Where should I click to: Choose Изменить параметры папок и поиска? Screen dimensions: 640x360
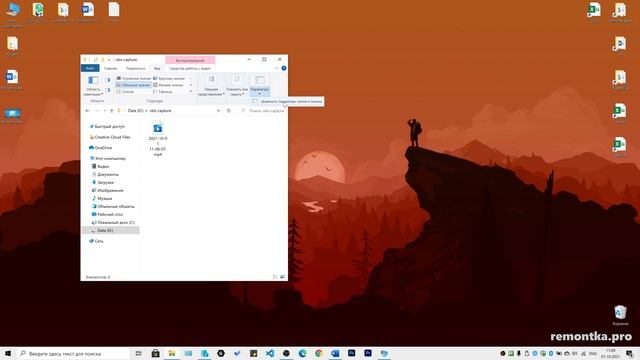click(x=287, y=101)
